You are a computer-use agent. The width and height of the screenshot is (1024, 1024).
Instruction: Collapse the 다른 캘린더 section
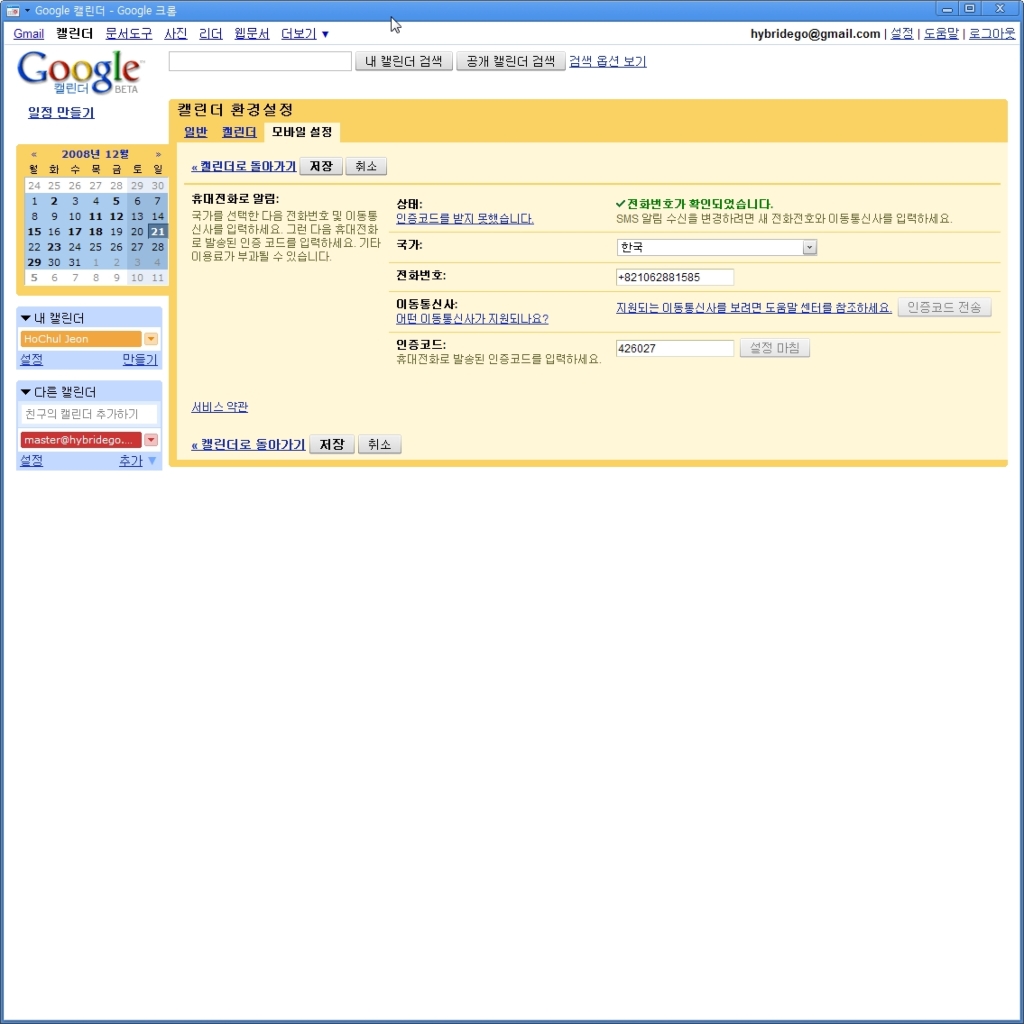click(x=25, y=392)
